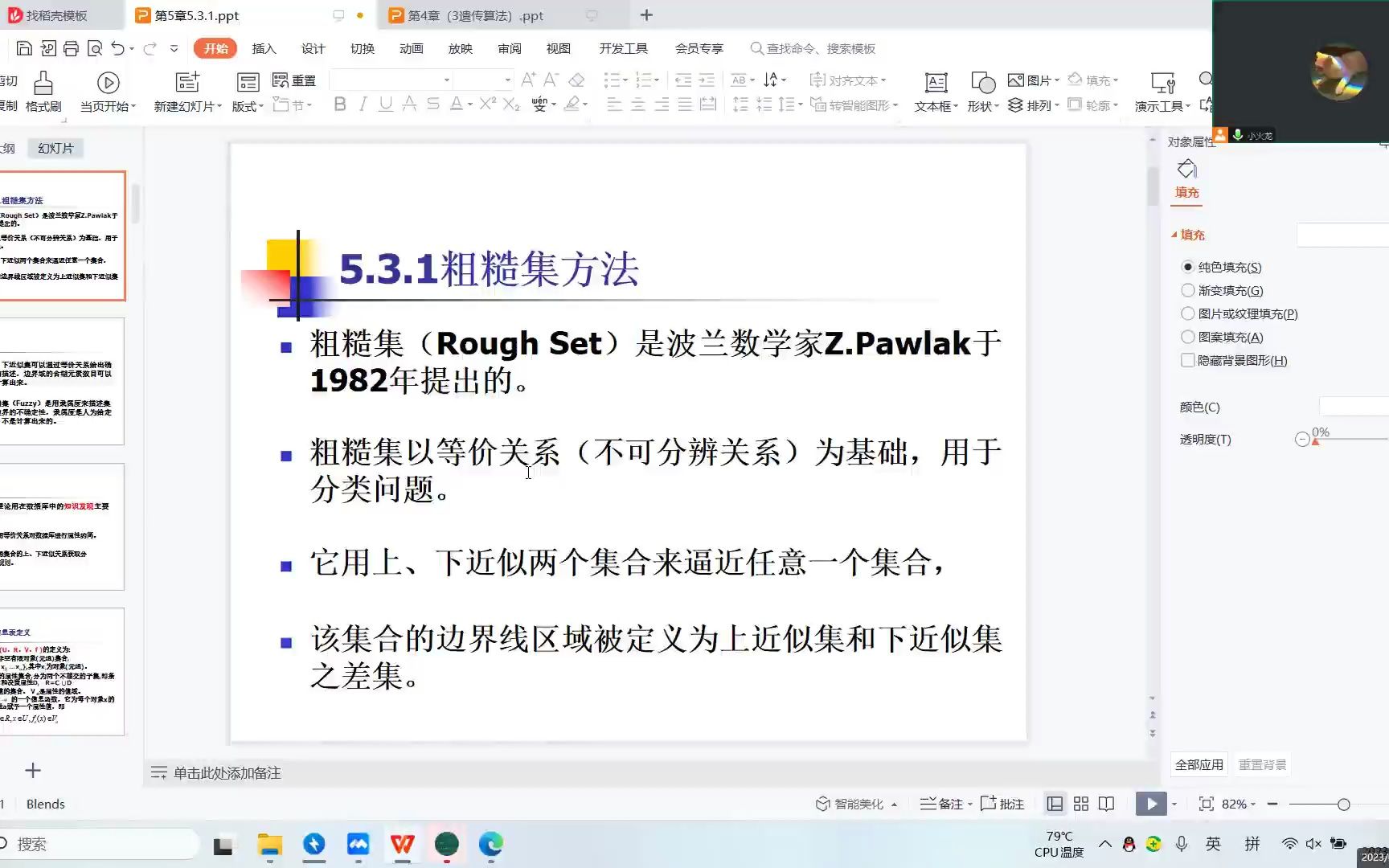Center-align the paragraph text
Image resolution: width=1389 pixels, height=868 pixels.
[637, 104]
